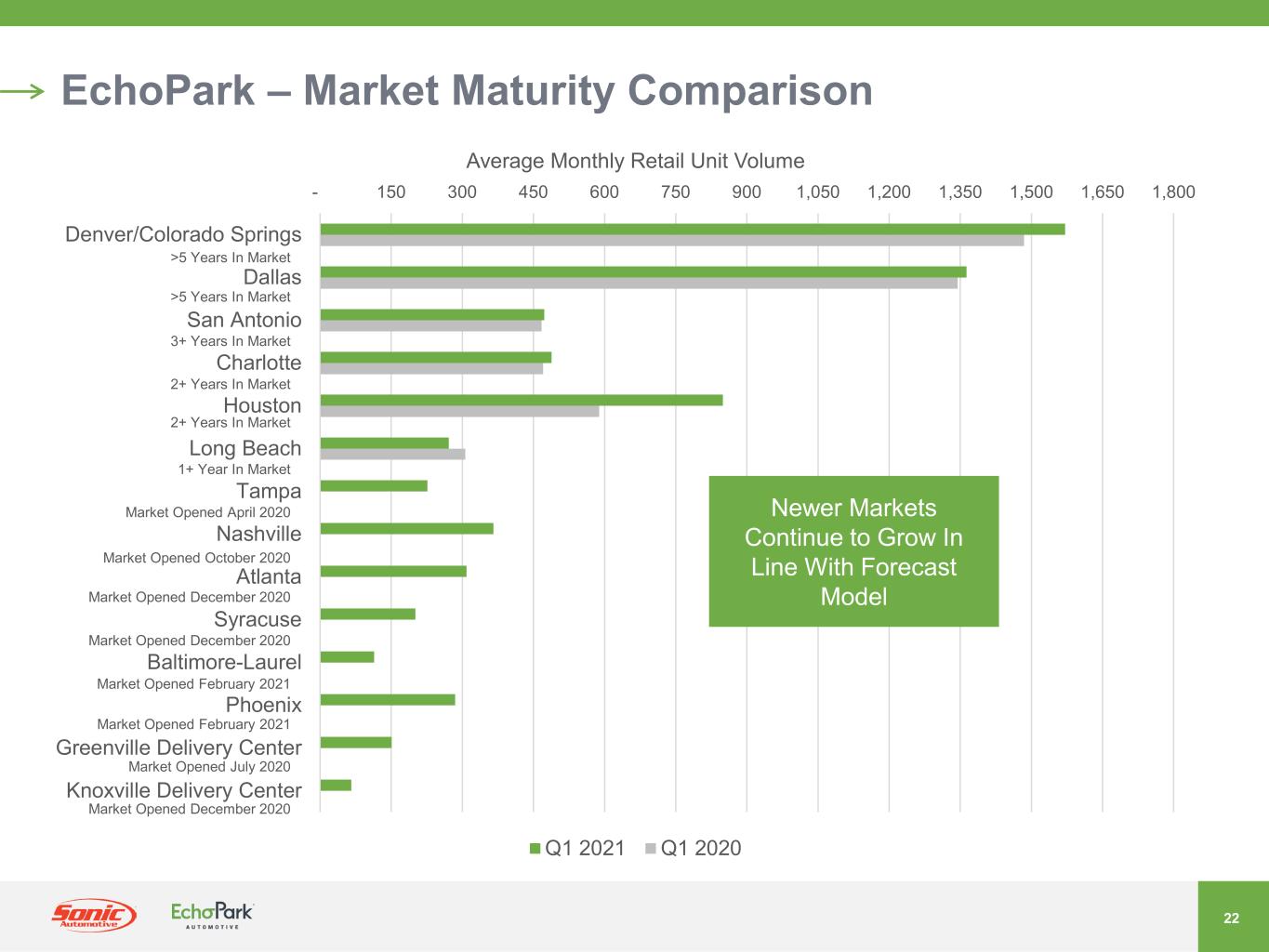Select the Average Monthly Retail Unit Volume axis title
The width and height of the screenshot is (1269, 952).
[635, 161]
